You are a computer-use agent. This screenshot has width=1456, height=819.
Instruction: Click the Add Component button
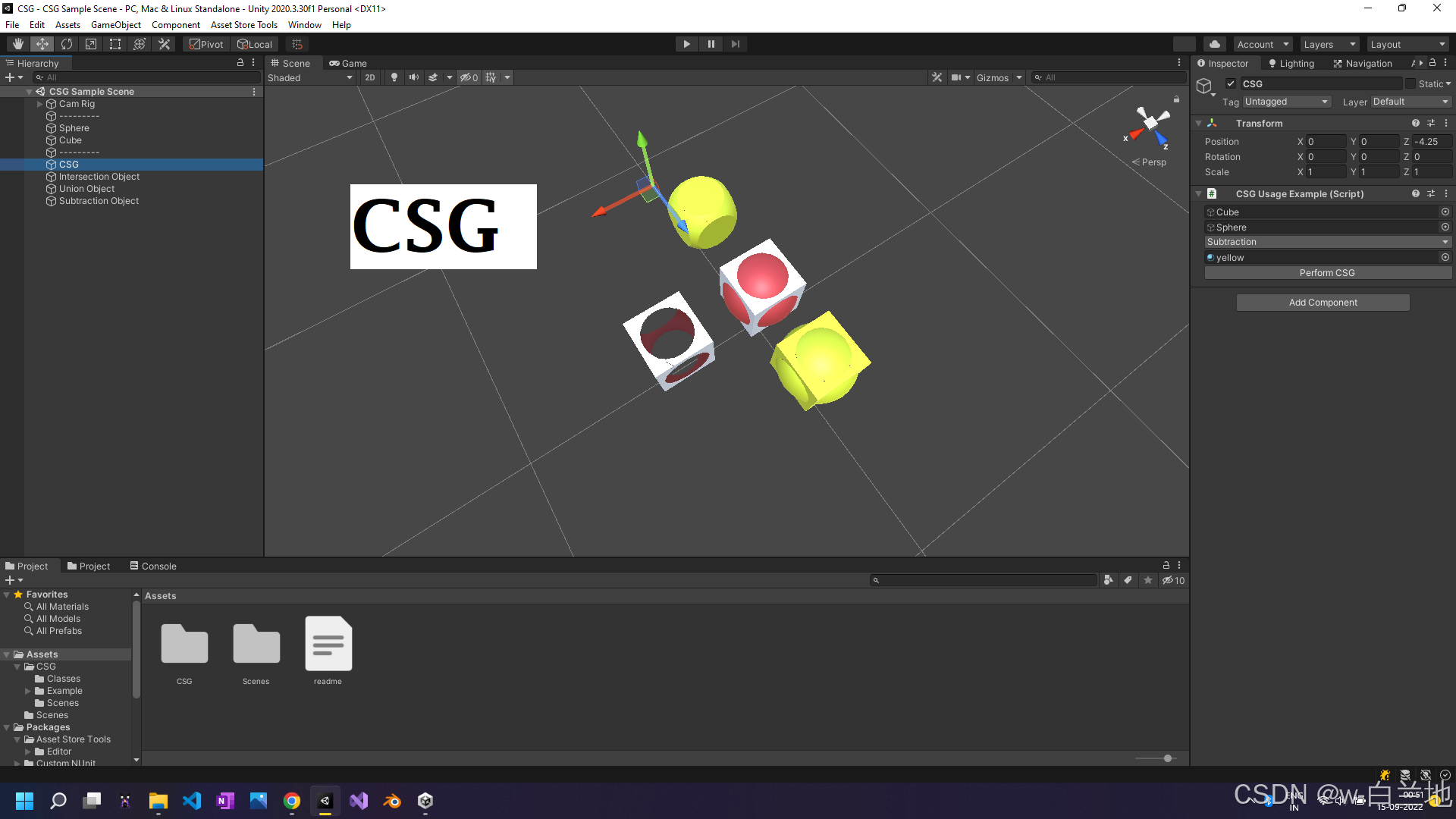click(x=1323, y=303)
